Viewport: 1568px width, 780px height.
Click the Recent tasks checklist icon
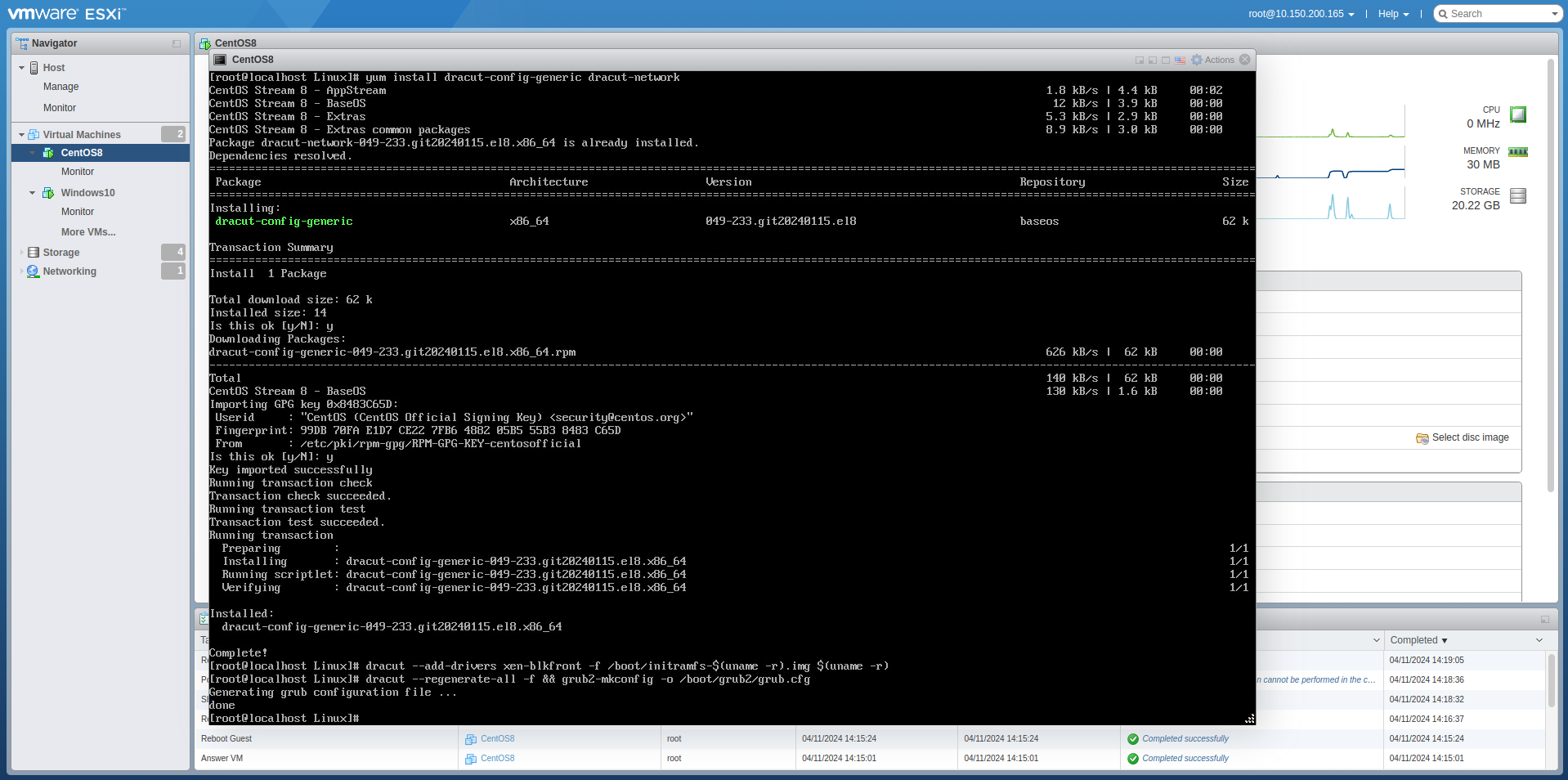[x=204, y=619]
